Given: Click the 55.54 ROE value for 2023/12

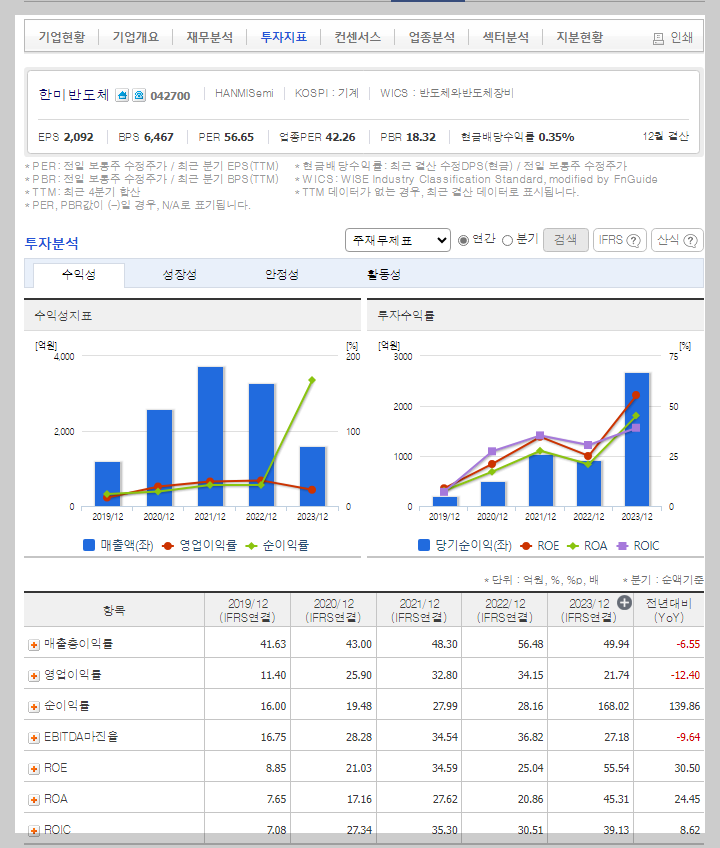Looking at the screenshot, I should [616, 768].
